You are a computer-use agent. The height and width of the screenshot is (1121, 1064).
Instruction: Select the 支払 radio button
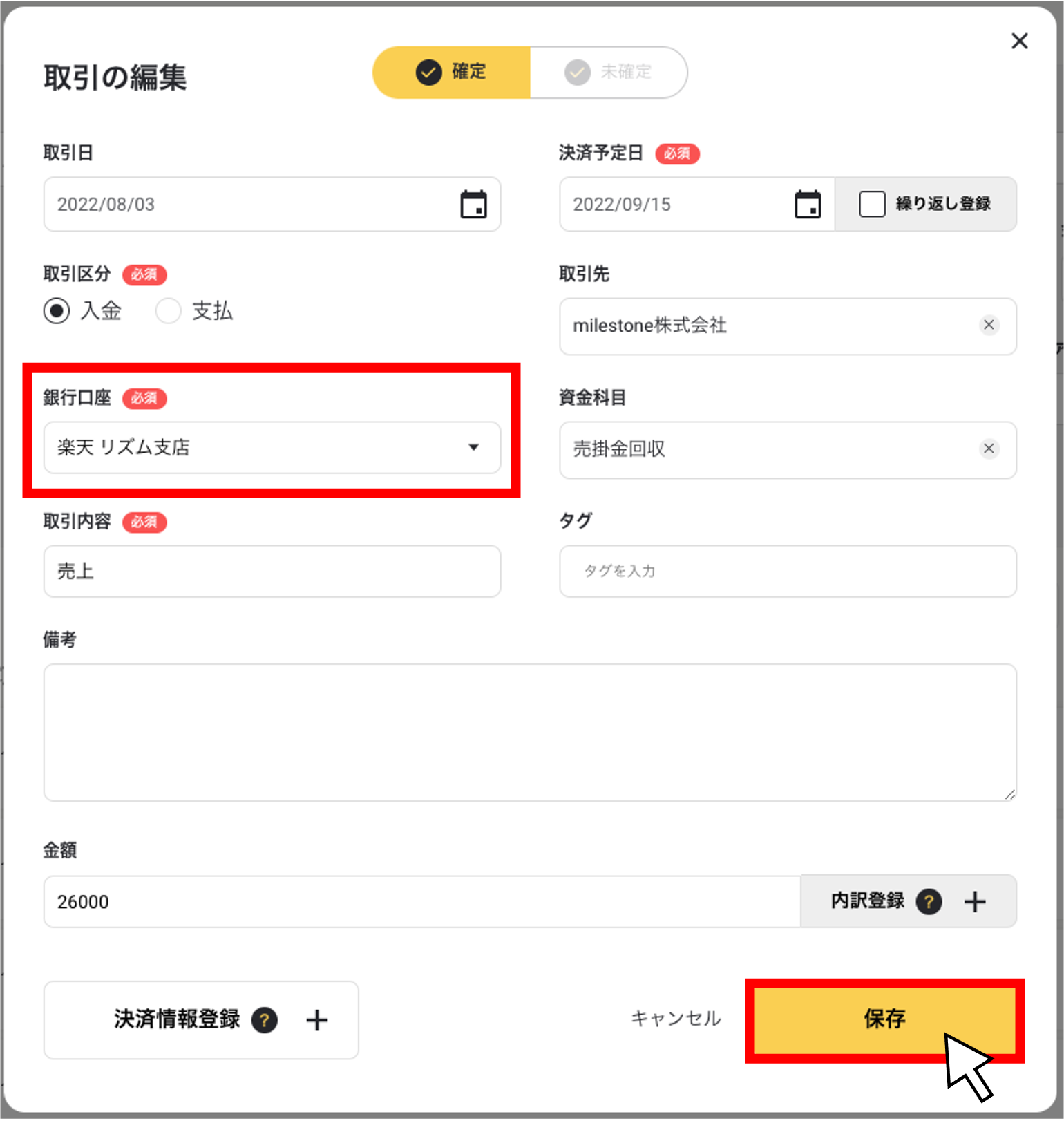(168, 311)
